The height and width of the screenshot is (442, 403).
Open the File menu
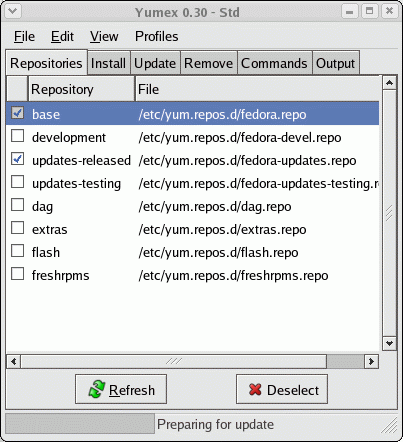[x=24, y=36]
